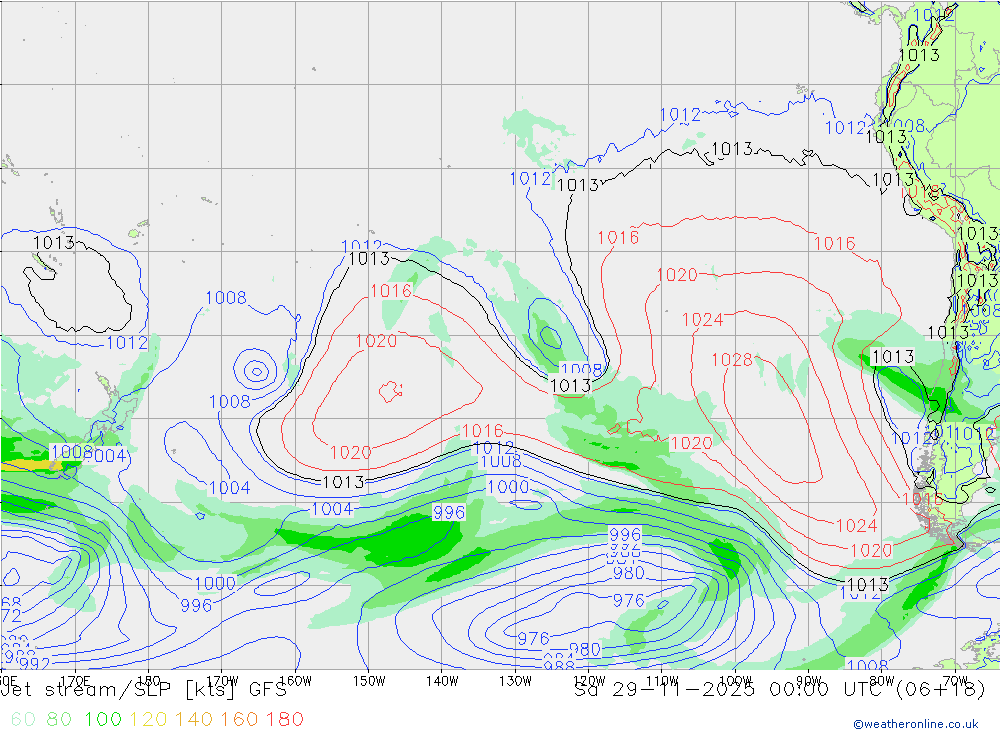Image resolution: width=1000 pixels, height=733 pixels.
Task: Click the 140W longitude axis label
Action: tap(442, 681)
